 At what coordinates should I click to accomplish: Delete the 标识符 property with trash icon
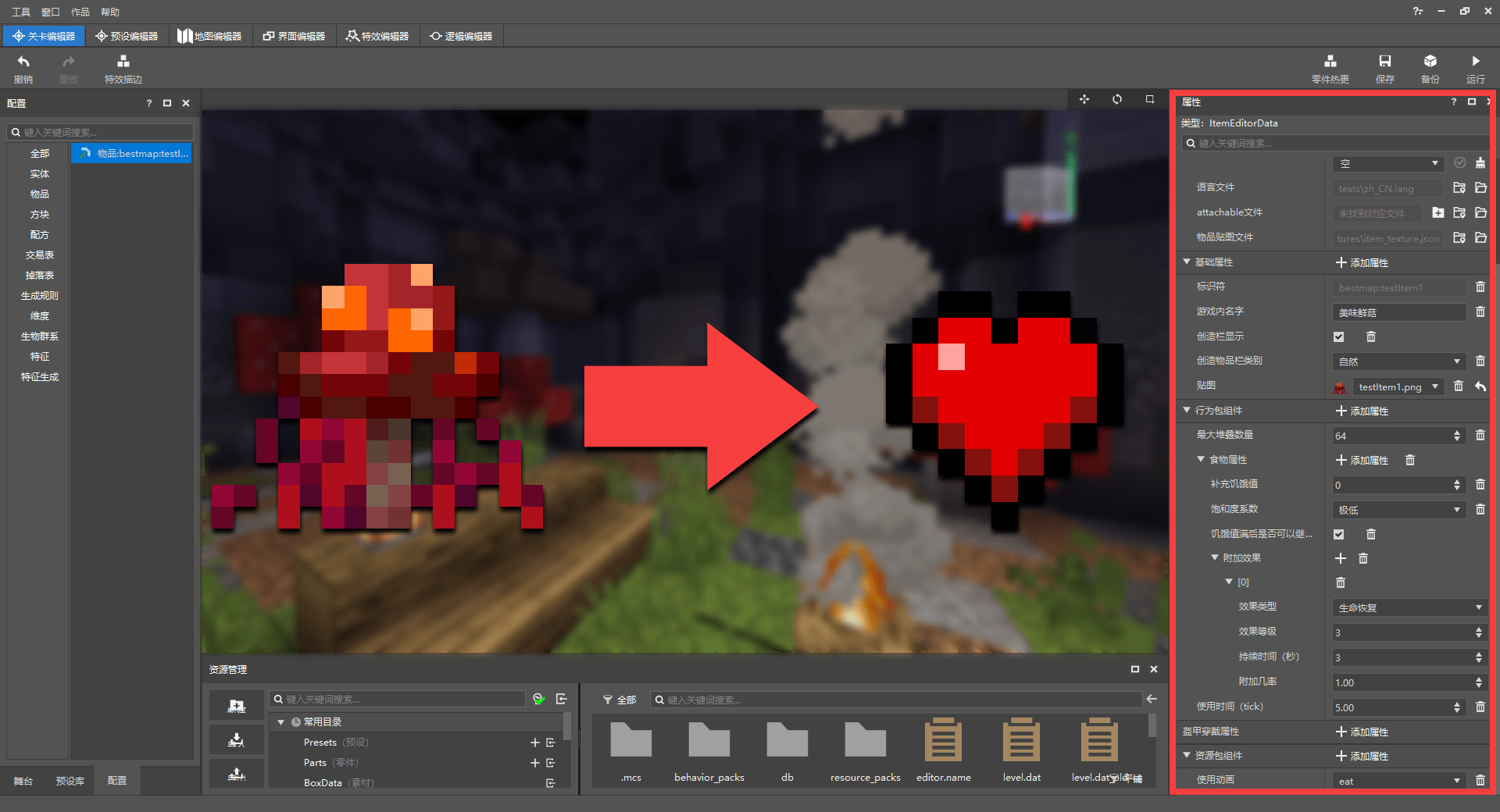click(x=1480, y=287)
